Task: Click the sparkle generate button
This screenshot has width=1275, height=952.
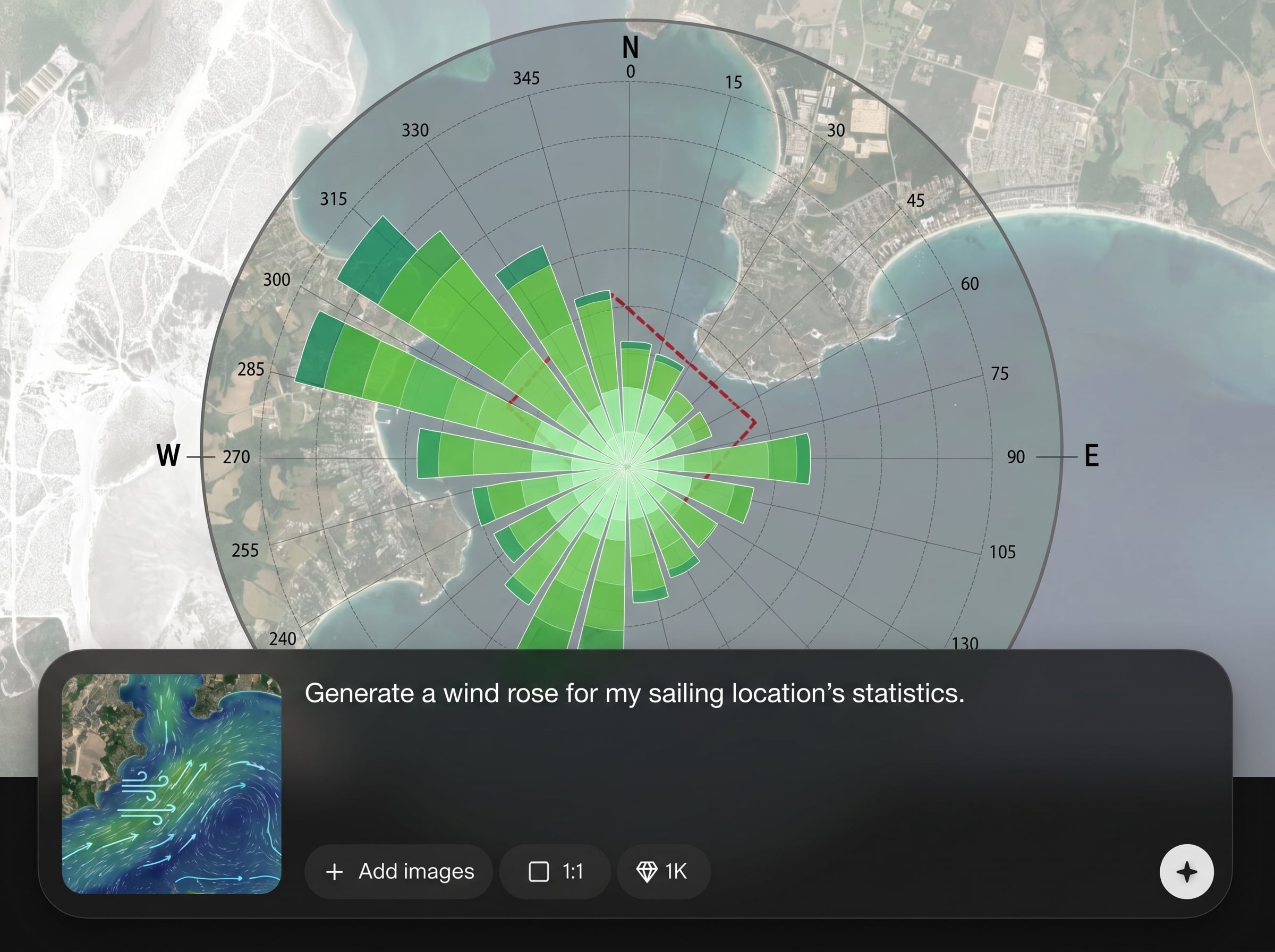Action: (x=1186, y=871)
